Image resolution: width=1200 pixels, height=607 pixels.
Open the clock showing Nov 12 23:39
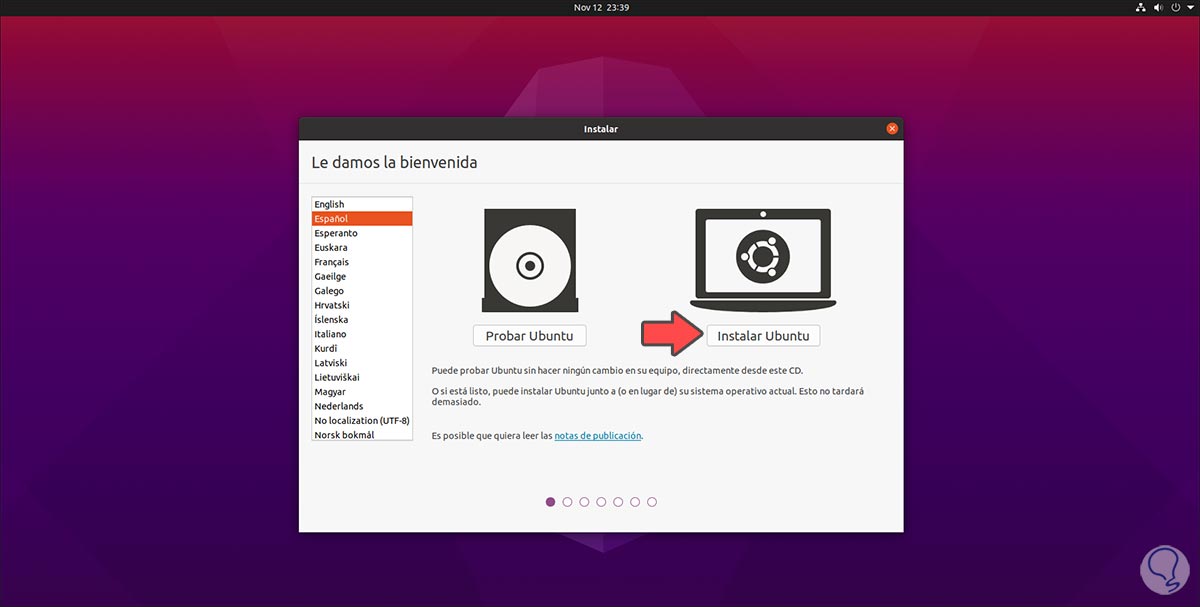(x=600, y=8)
